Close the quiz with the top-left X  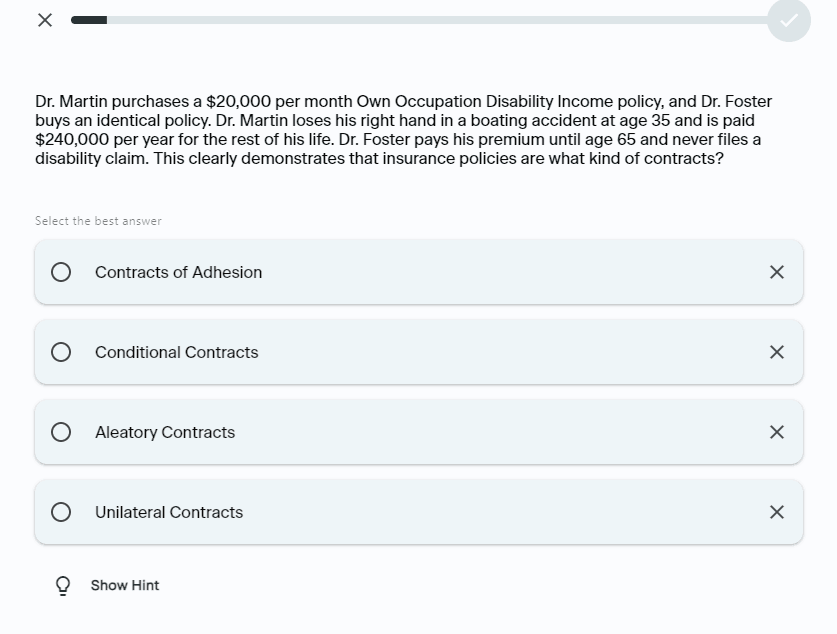click(45, 20)
